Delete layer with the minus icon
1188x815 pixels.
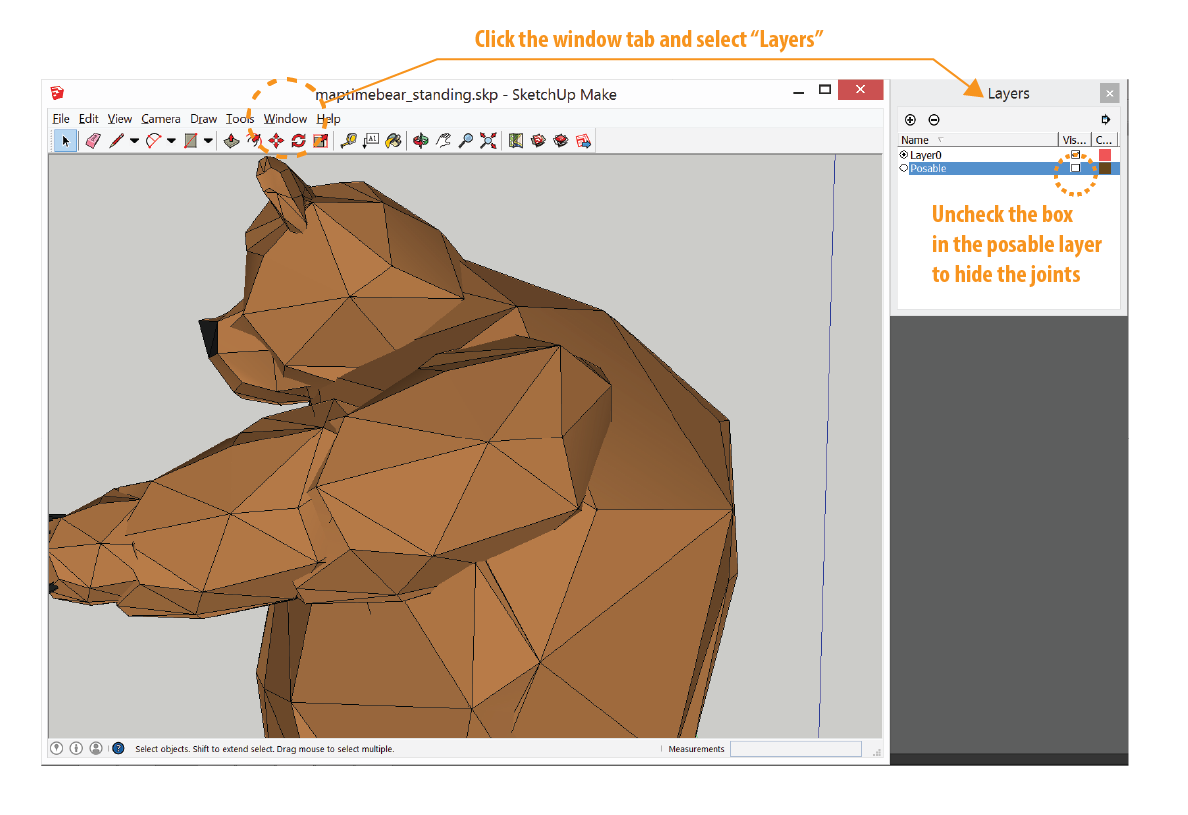tap(934, 120)
